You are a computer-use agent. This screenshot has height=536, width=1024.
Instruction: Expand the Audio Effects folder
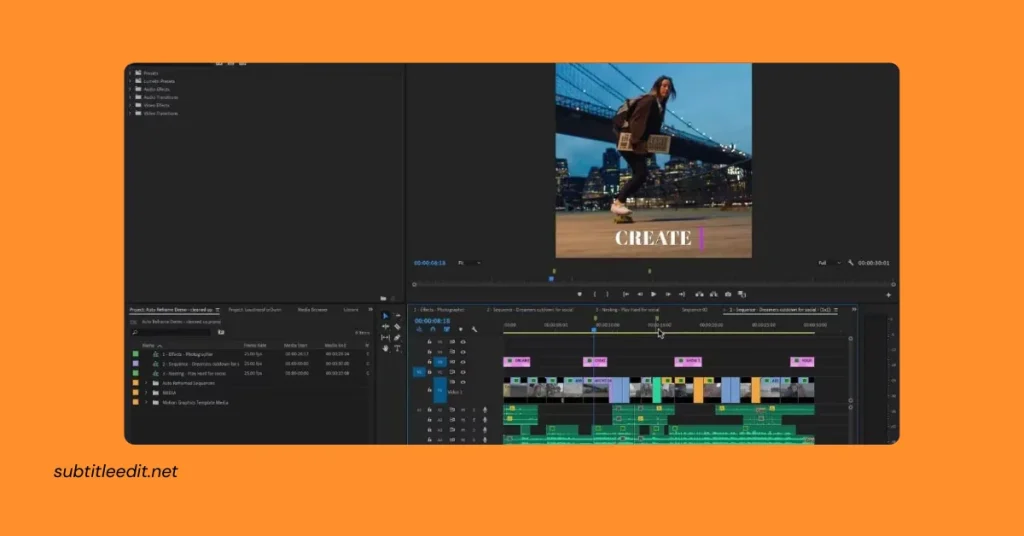coord(130,89)
